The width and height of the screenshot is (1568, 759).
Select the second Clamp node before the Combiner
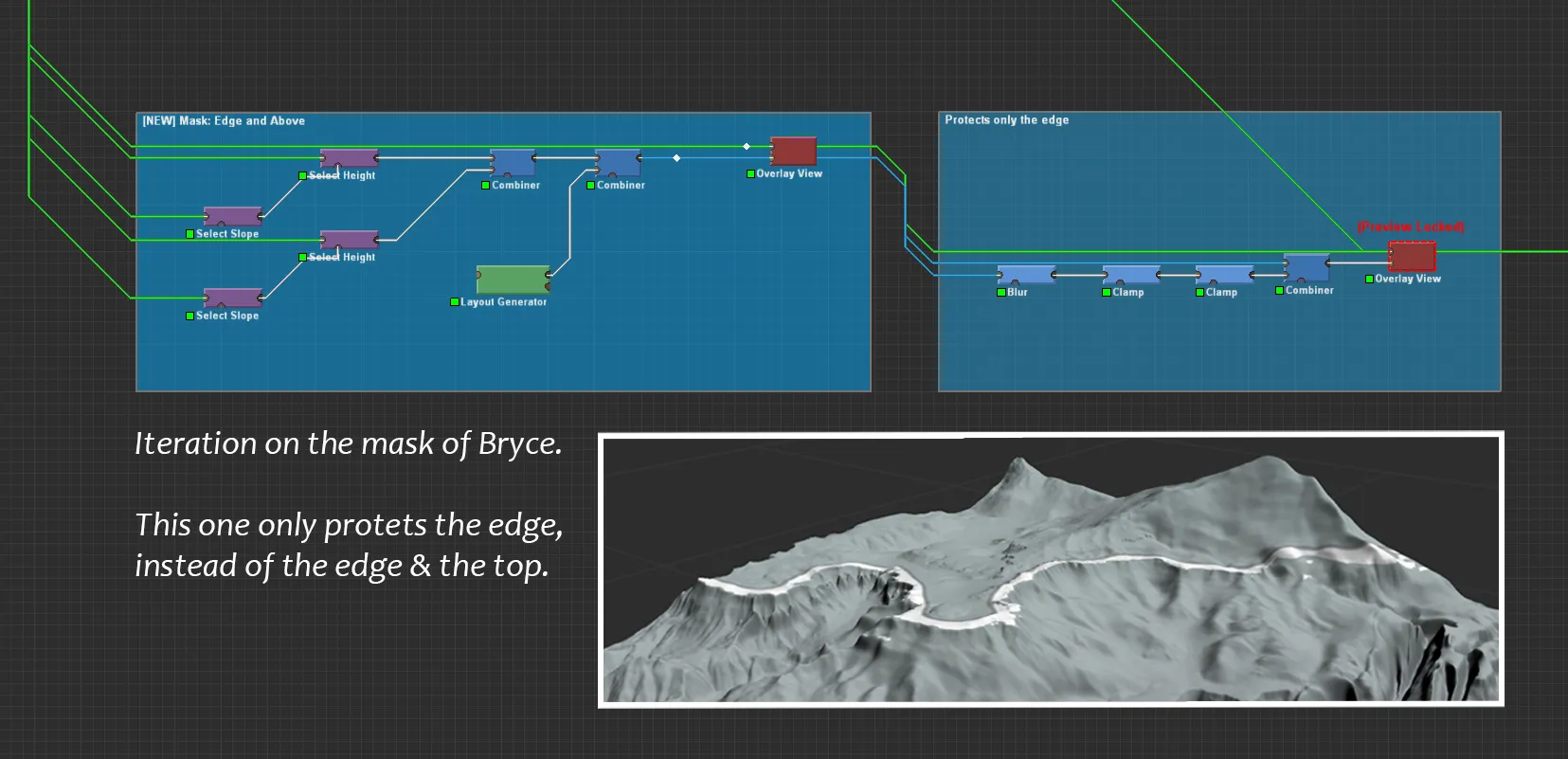click(x=1224, y=275)
